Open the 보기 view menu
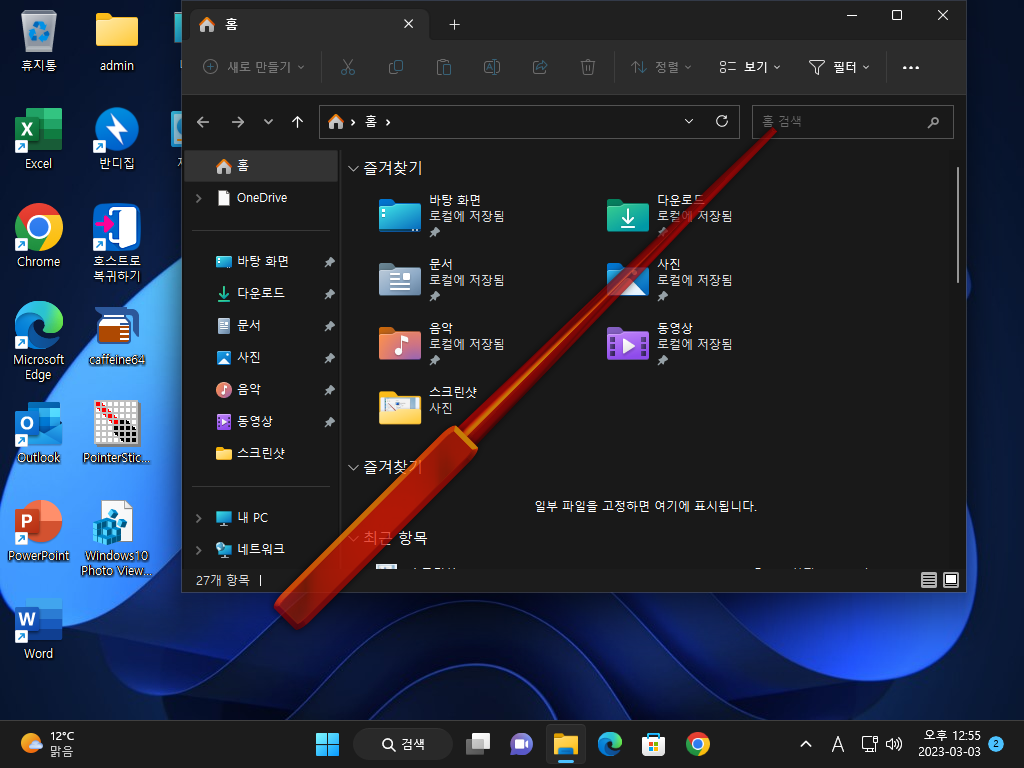This screenshot has height=768, width=1024. point(750,67)
